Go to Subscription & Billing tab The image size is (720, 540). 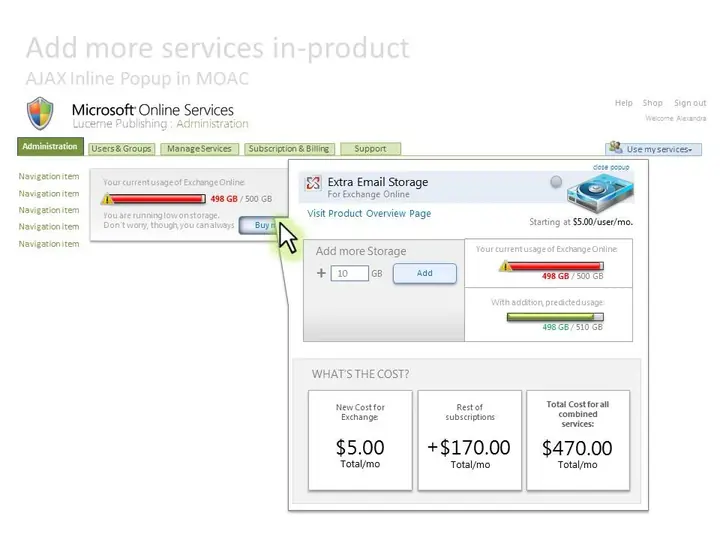289,149
